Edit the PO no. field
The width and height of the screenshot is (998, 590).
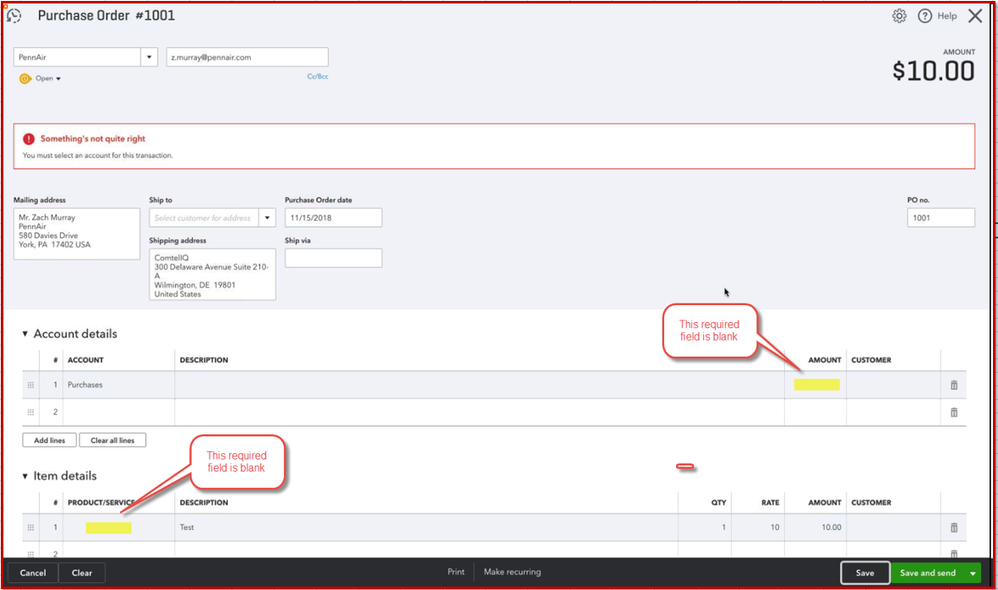(941, 218)
